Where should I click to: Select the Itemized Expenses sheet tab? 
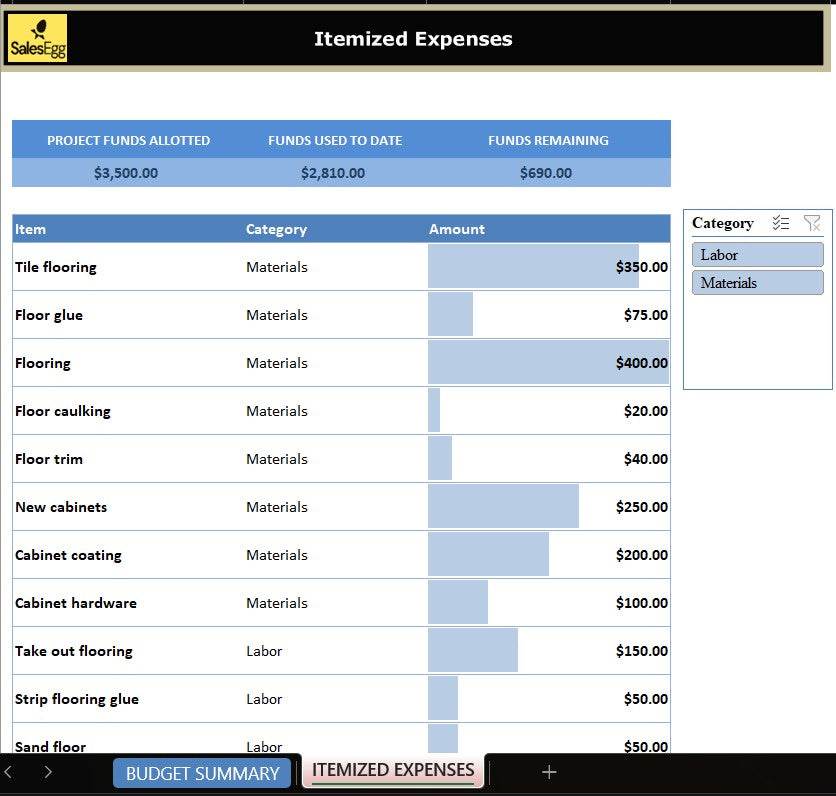pos(393,770)
